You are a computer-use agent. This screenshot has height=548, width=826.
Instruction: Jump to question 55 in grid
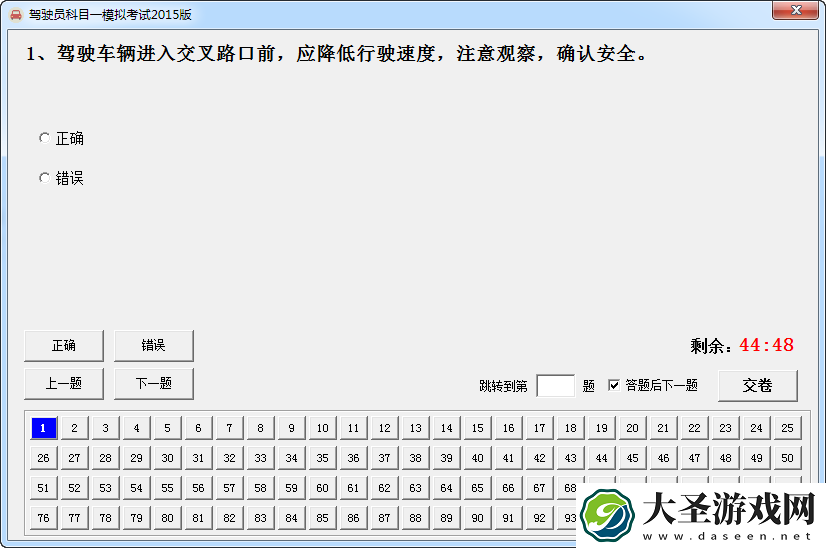[168, 488]
